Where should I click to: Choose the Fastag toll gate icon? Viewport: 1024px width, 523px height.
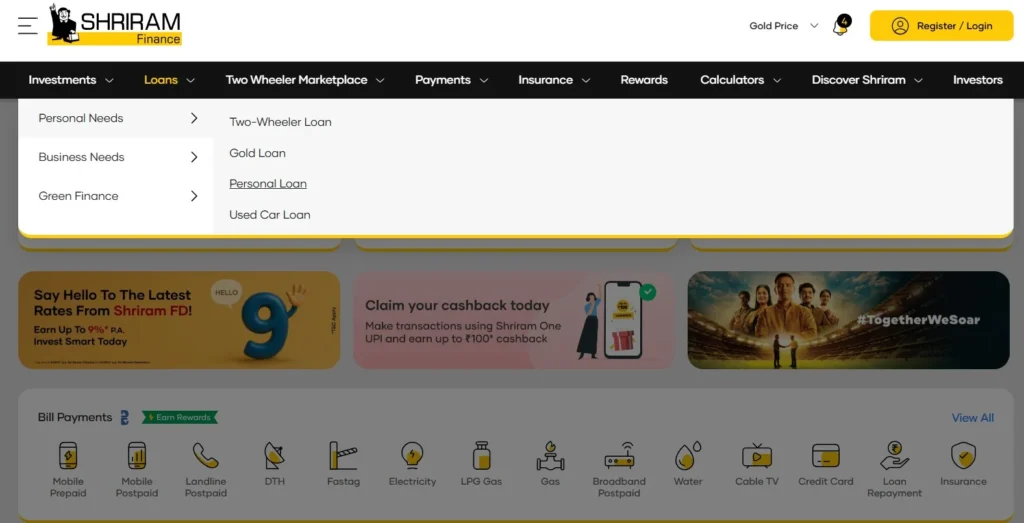[343, 456]
